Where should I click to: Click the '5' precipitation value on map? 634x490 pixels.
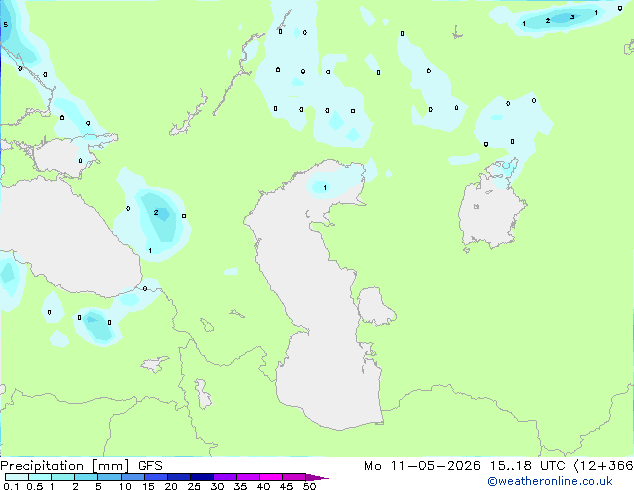click(5, 25)
